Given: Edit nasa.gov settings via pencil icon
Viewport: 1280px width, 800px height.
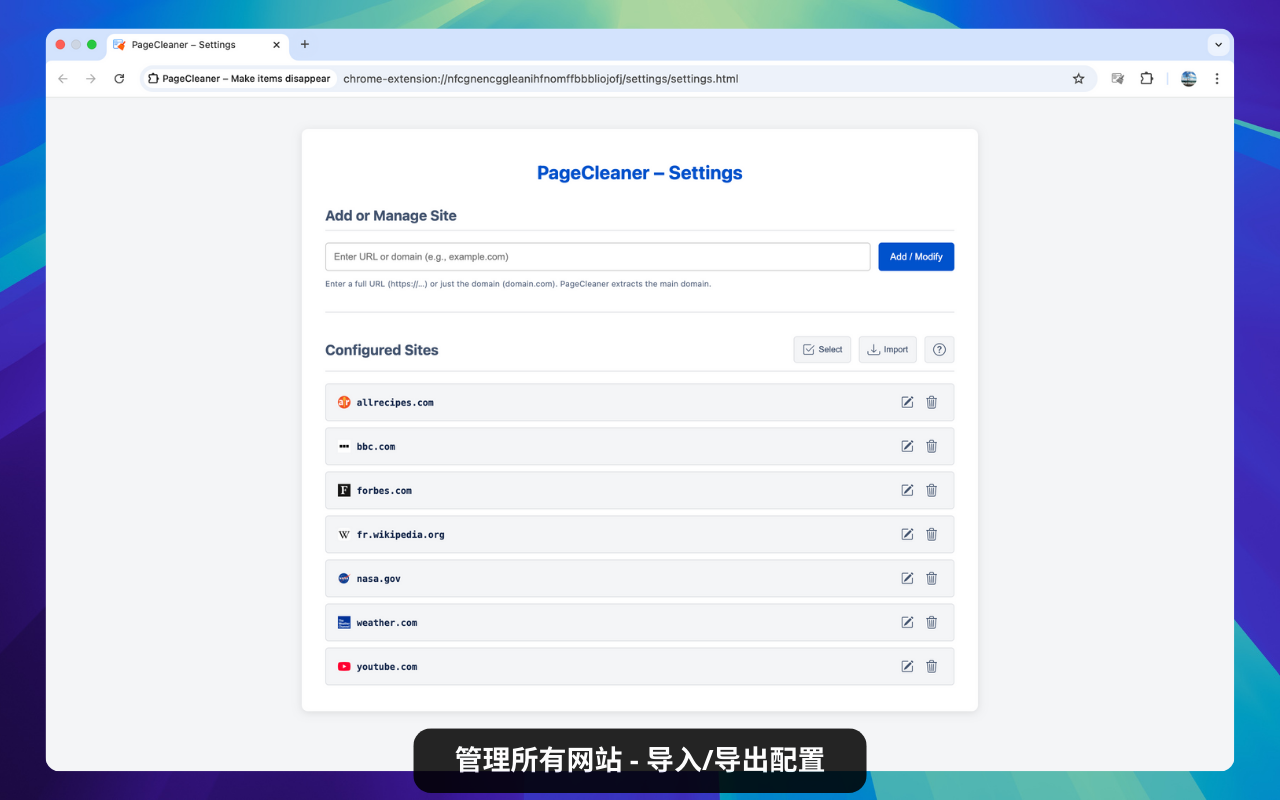Looking at the screenshot, I should tap(907, 578).
